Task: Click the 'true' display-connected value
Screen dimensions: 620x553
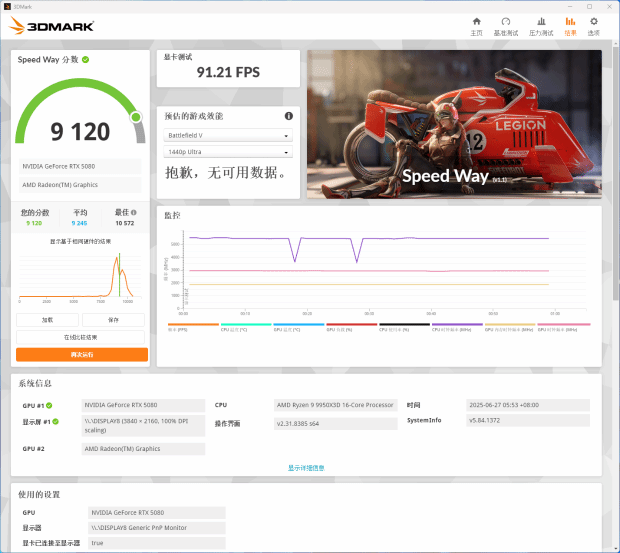Action: coord(157,543)
